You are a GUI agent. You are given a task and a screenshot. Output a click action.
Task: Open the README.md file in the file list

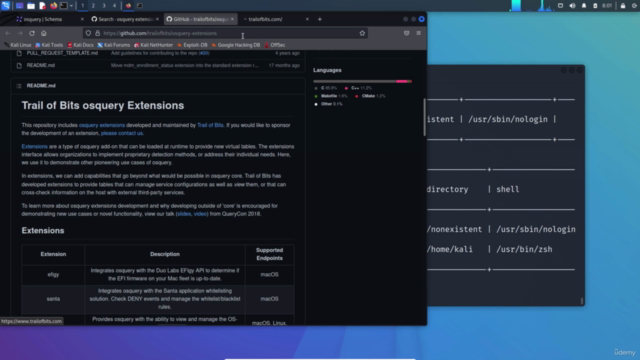click(40, 65)
